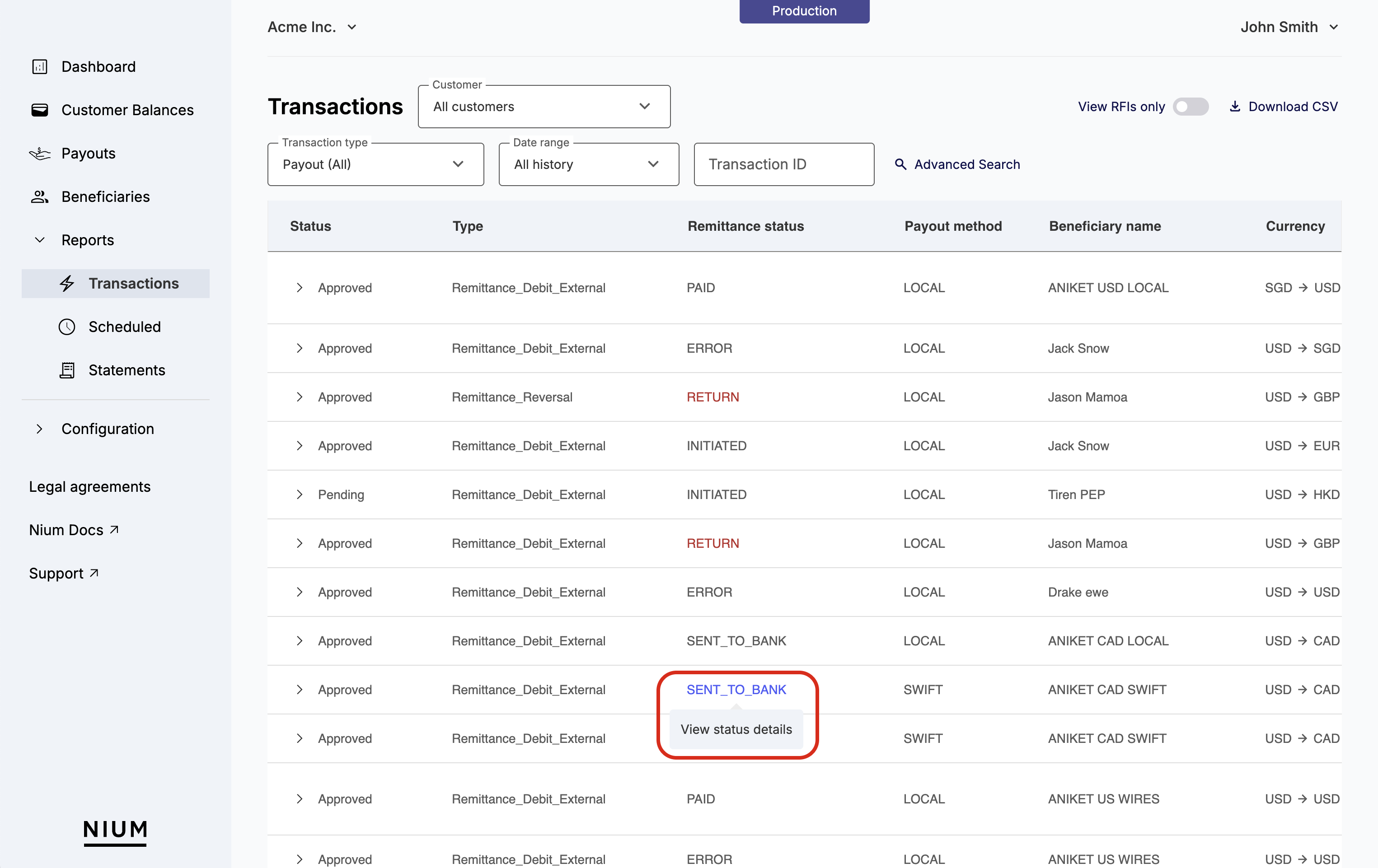Viewport: 1378px width, 868px height.
Task: Expand the Pending Tiren PEP row
Action: coord(299,495)
